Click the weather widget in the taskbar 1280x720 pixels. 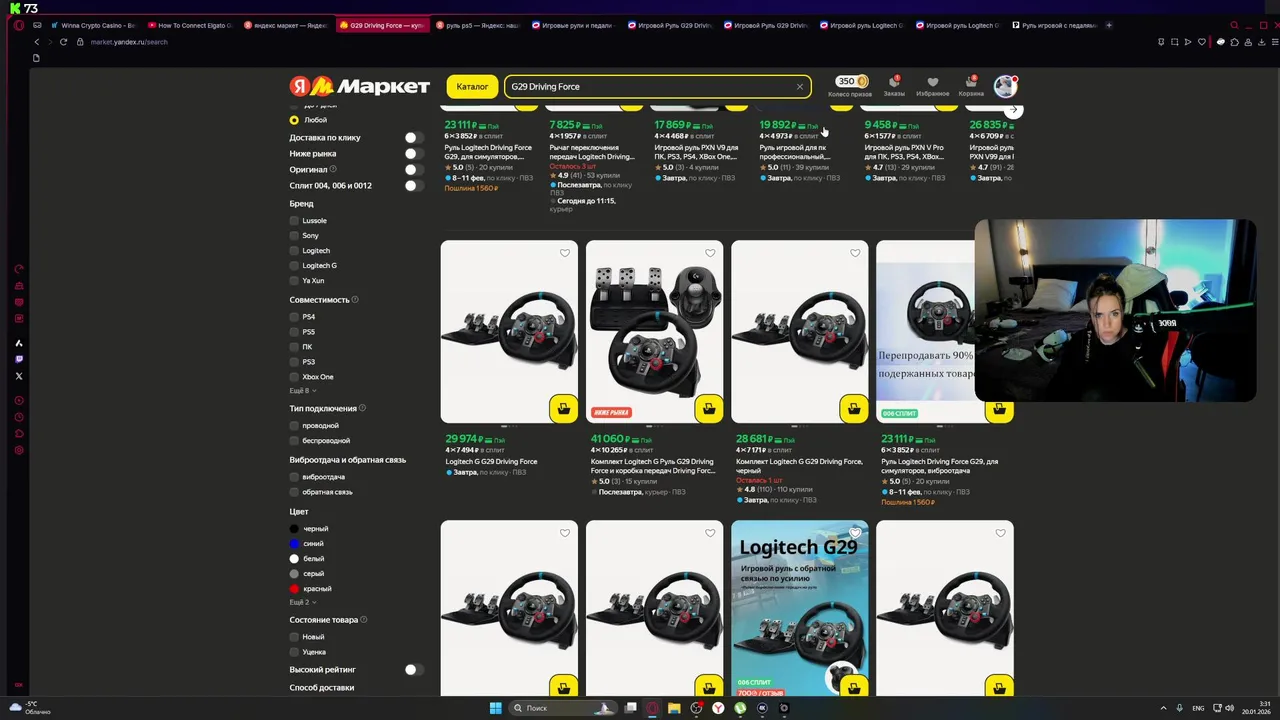(x=30, y=707)
